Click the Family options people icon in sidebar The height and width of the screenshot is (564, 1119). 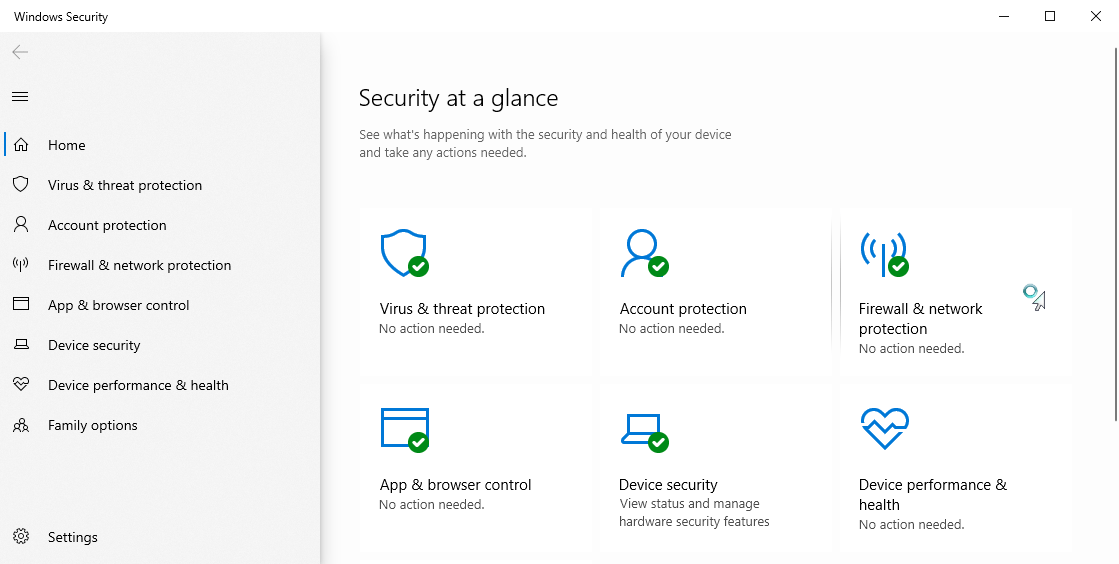pyautogui.click(x=21, y=425)
